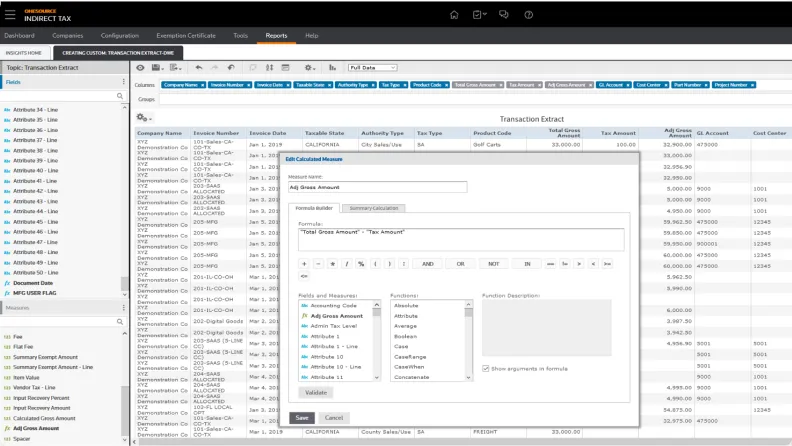Screen dimensions: 792x446
Task: Open the Exemption Certificate menu
Action: (x=187, y=35)
